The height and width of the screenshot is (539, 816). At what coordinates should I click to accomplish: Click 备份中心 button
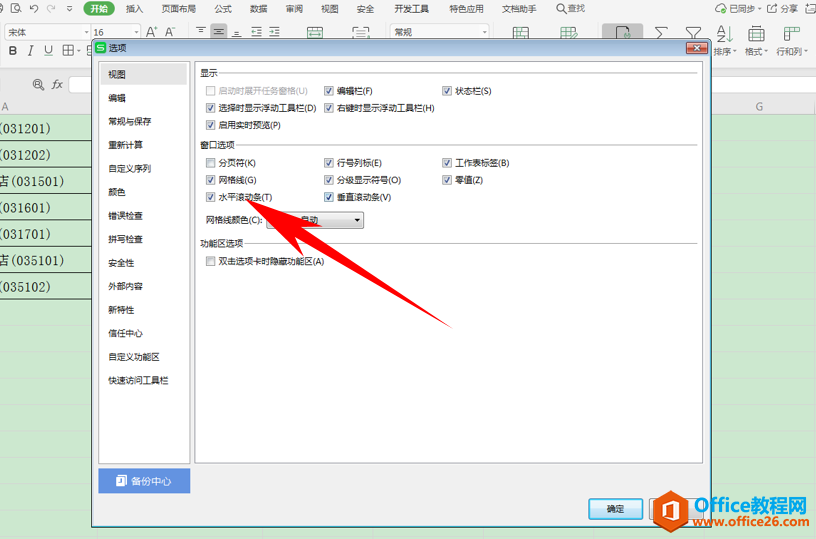tap(144, 481)
